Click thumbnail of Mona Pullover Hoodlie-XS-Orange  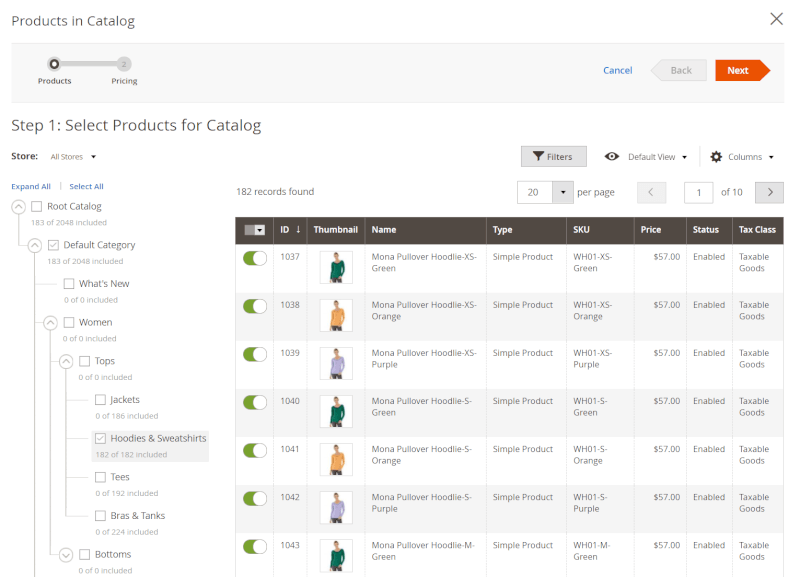point(336,315)
